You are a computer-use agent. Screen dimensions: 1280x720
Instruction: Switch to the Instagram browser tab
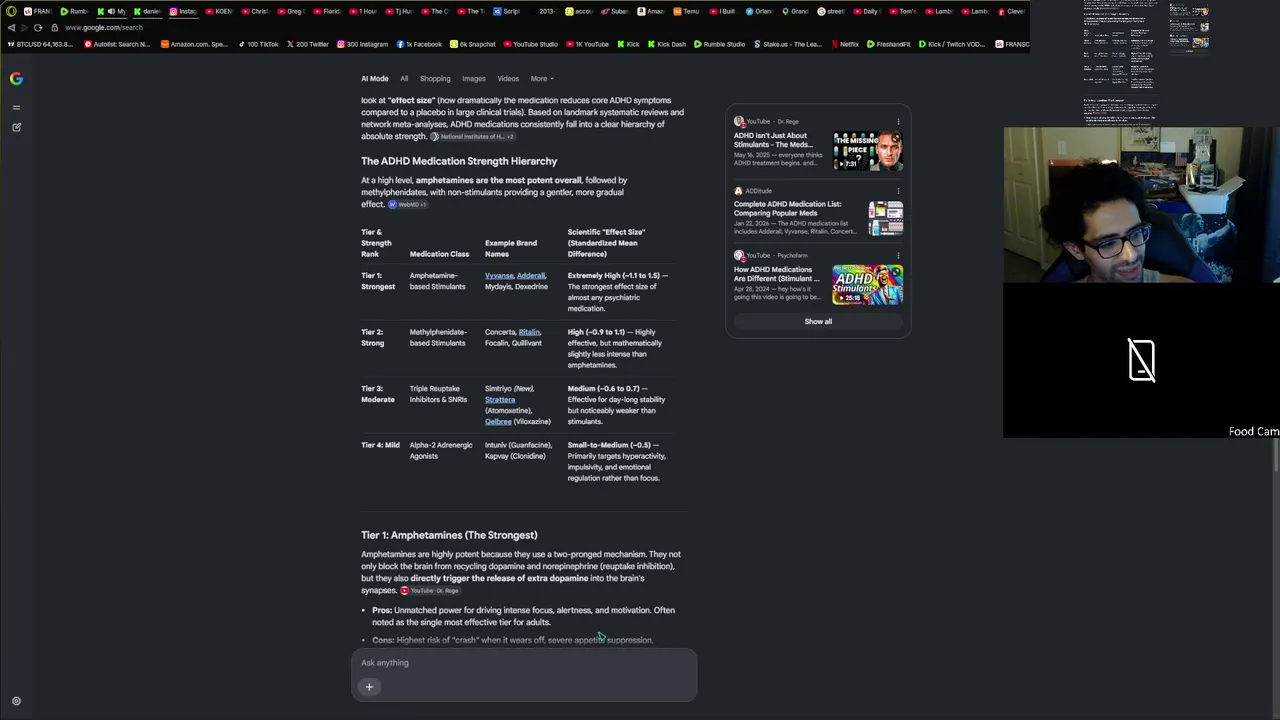pyautogui.click(x=183, y=11)
